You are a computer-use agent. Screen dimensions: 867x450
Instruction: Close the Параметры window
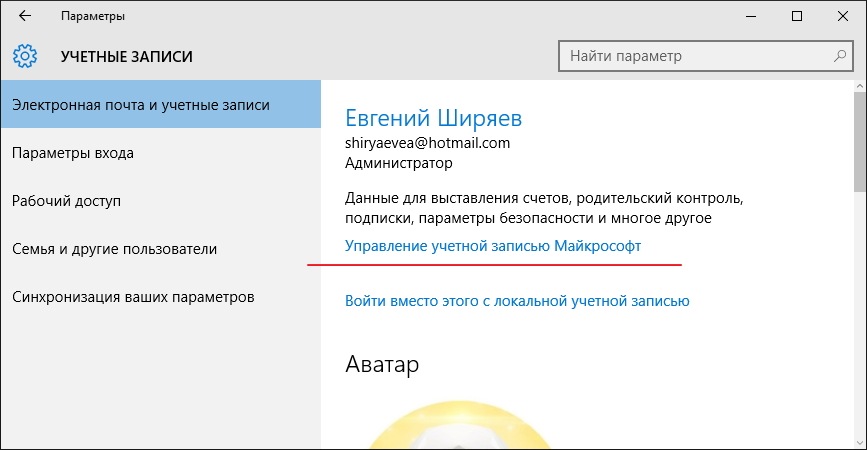pos(843,16)
